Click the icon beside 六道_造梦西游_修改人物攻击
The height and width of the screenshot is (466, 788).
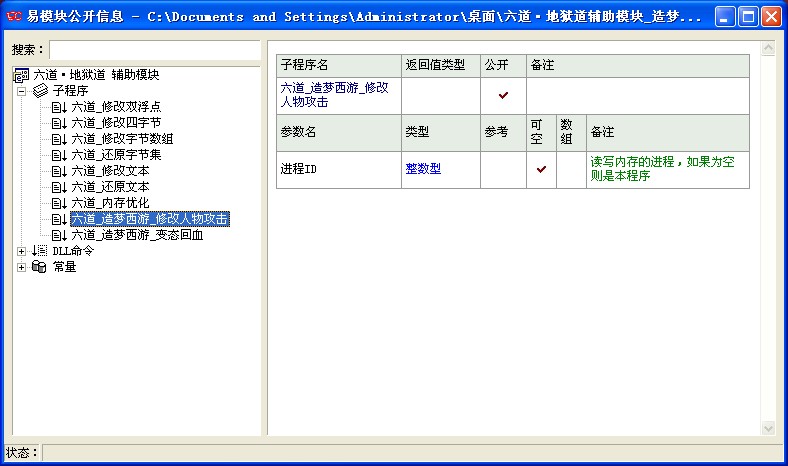point(59,219)
